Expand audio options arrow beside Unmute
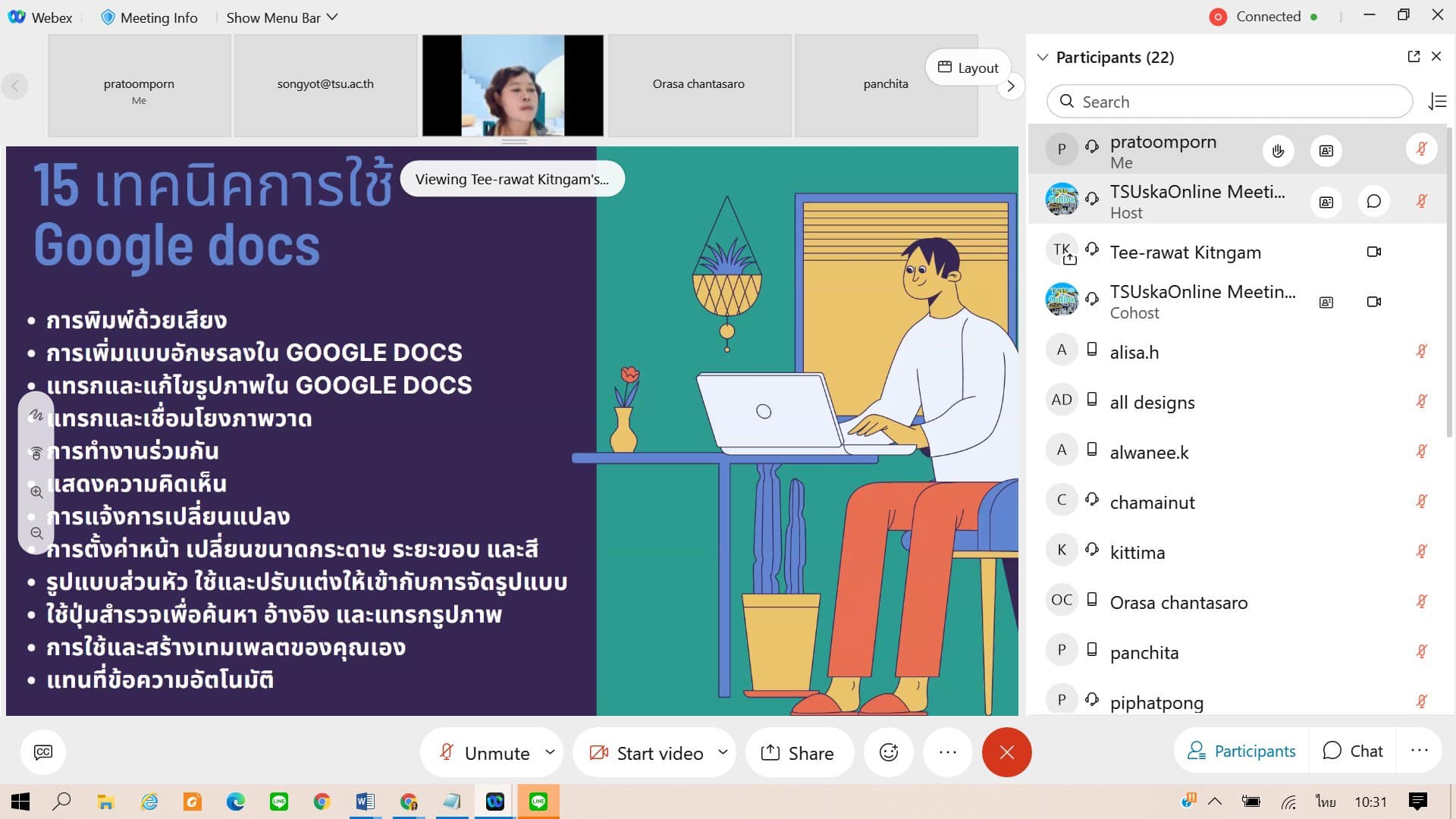The width and height of the screenshot is (1456, 819). click(x=551, y=752)
